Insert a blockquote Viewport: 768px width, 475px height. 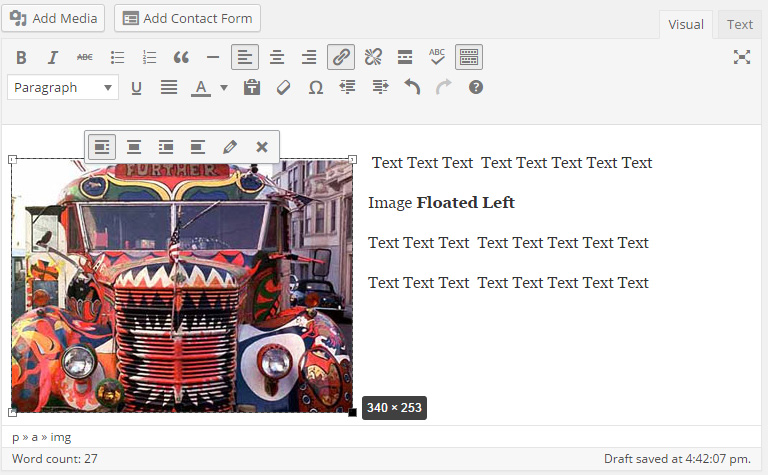(181, 57)
